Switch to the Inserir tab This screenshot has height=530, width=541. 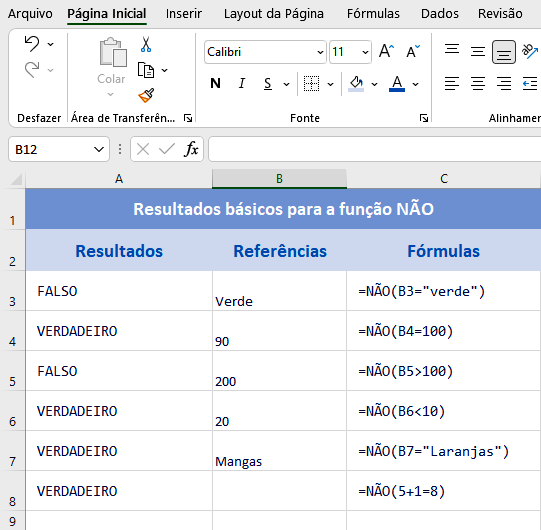[184, 14]
